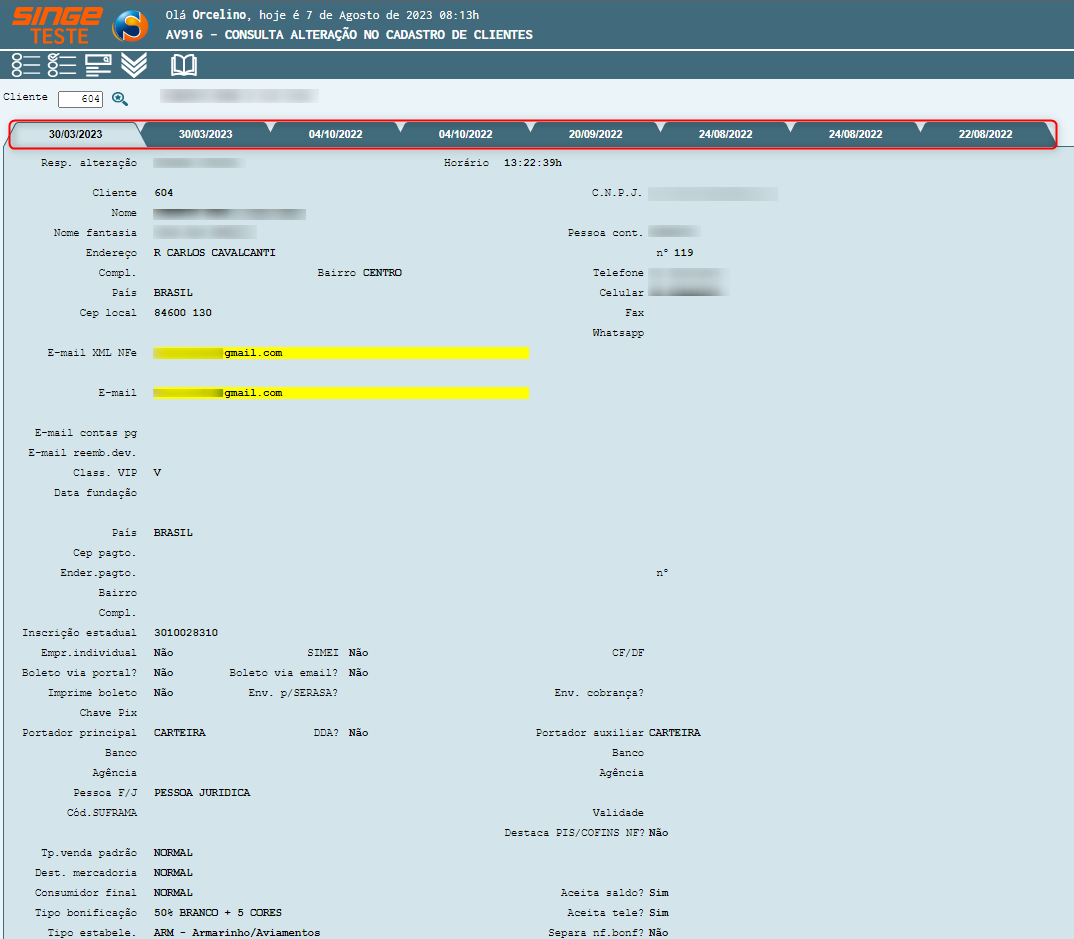The image size is (1074, 939).
Task: Select the 22/08/2022 tab
Action: coord(985,134)
